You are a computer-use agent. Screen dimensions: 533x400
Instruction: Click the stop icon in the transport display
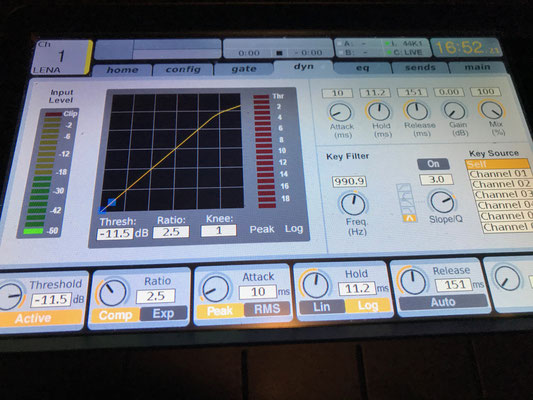pyautogui.click(x=279, y=53)
